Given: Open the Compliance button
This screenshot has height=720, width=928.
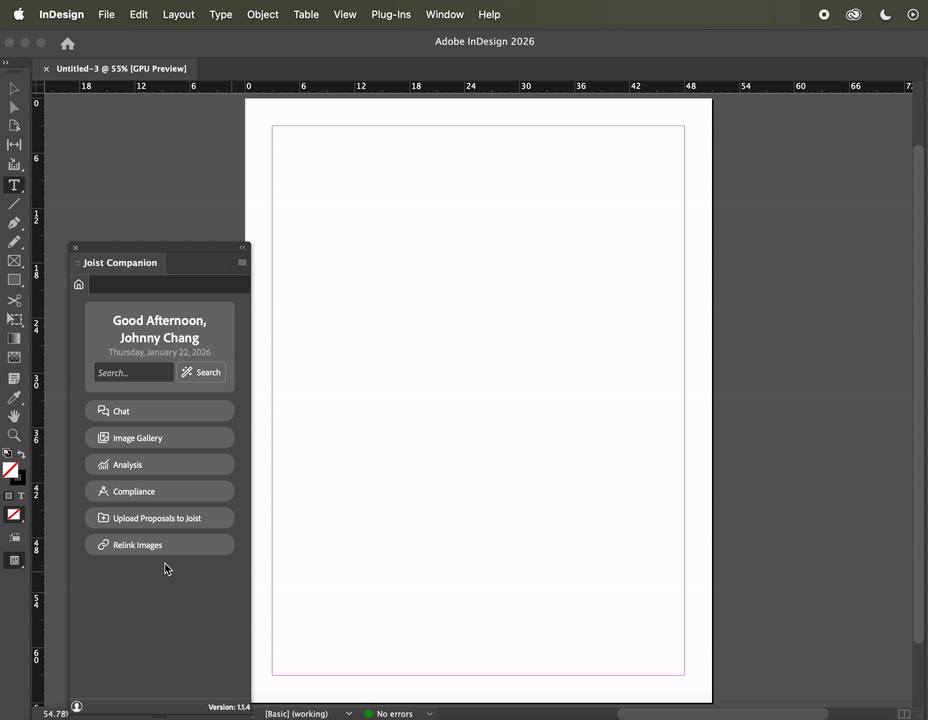Looking at the screenshot, I should 160,491.
